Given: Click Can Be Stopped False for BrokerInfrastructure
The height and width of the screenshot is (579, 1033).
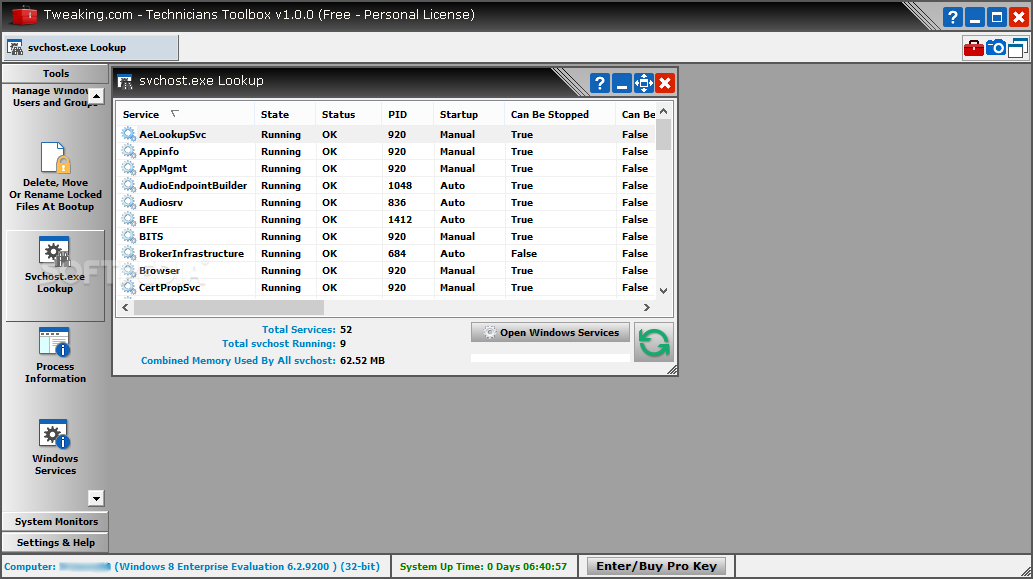Looking at the screenshot, I should 524,254.
